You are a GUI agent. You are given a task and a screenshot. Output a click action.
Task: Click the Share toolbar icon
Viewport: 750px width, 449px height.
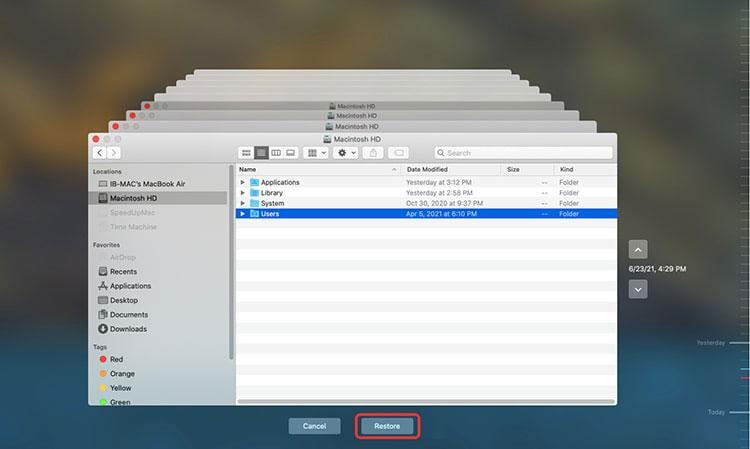[x=373, y=153]
